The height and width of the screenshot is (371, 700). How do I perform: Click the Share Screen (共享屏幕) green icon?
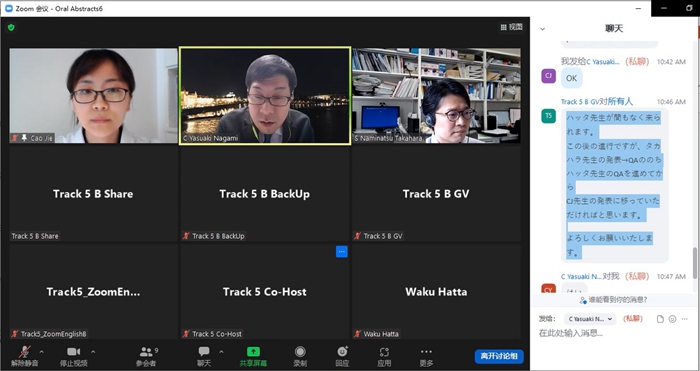point(253,351)
